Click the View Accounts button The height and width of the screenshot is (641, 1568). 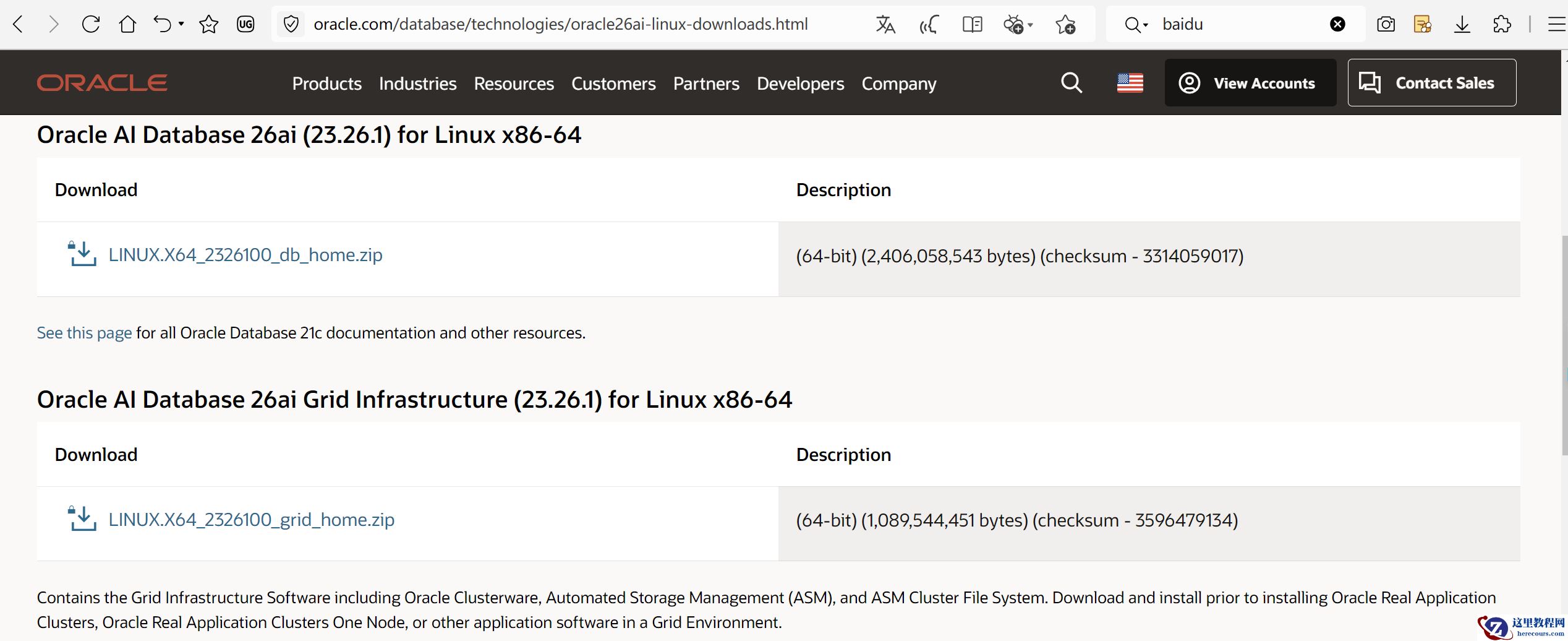coord(1250,83)
